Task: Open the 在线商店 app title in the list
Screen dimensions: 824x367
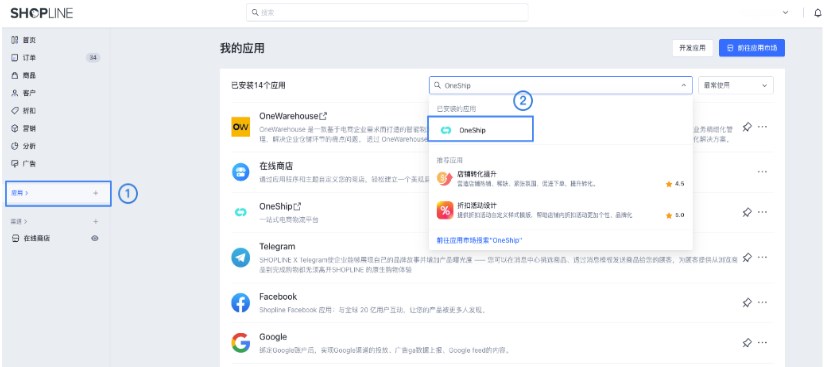Action: 276,167
